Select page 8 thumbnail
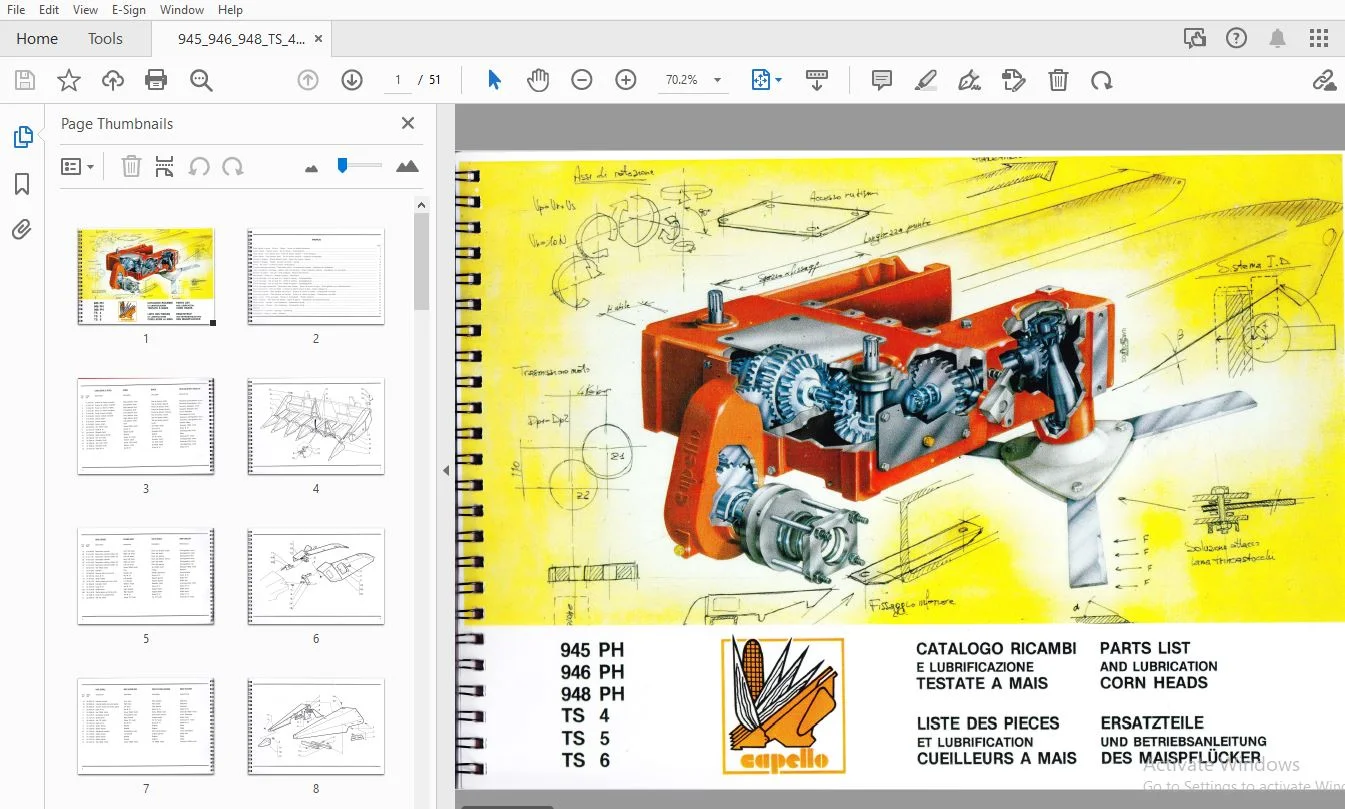 coord(316,726)
